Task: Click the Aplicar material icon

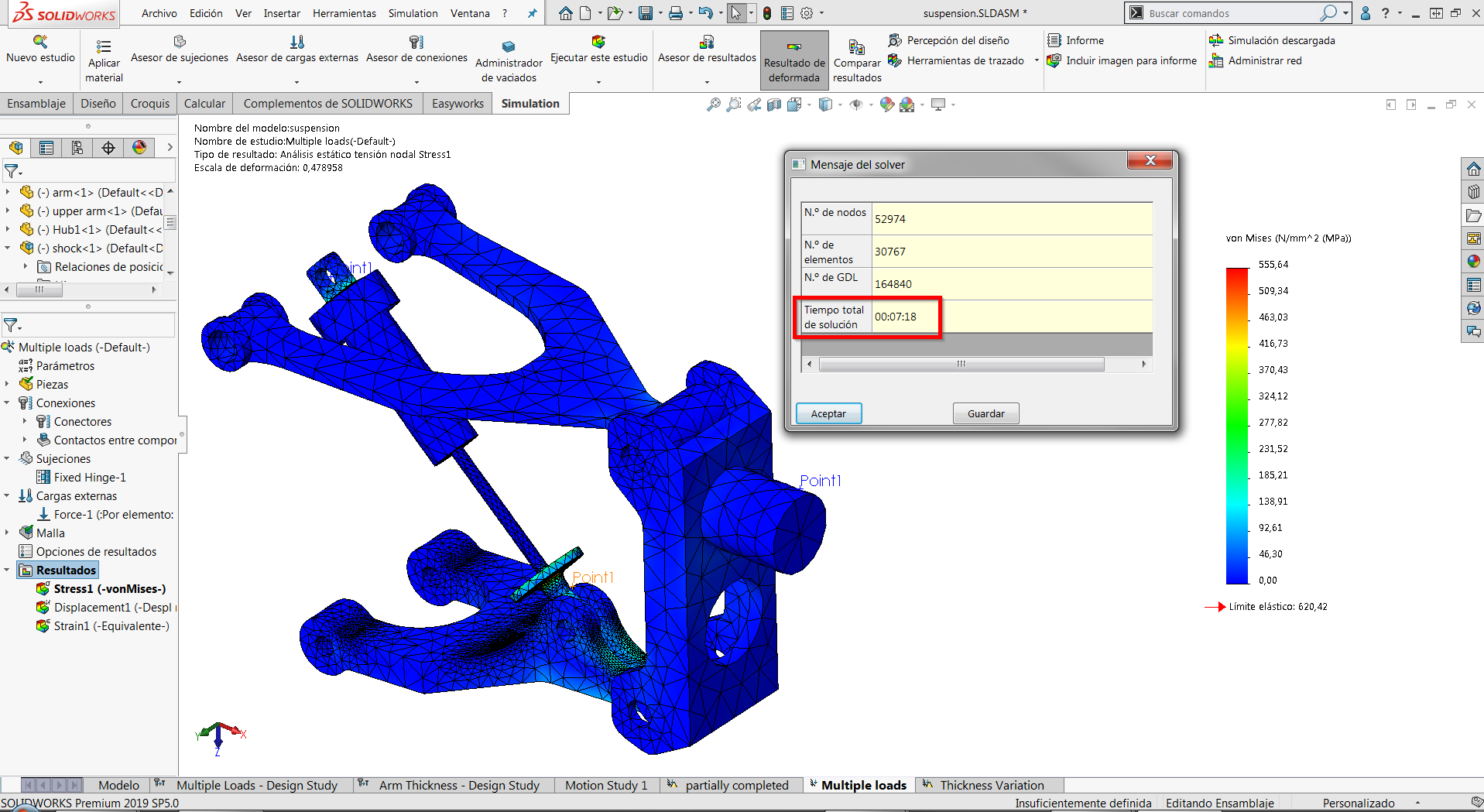Action: 104,46
